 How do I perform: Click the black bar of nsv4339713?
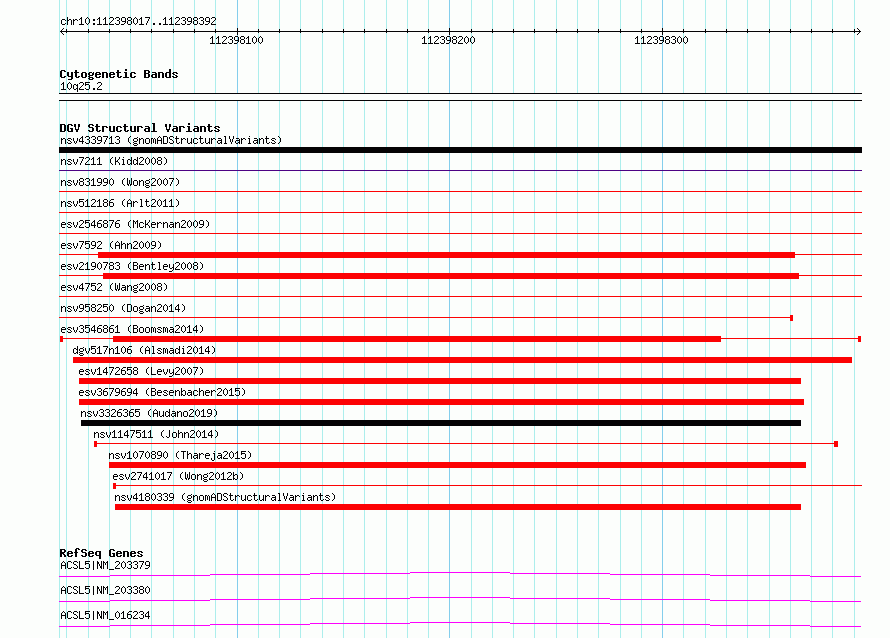tap(460, 150)
